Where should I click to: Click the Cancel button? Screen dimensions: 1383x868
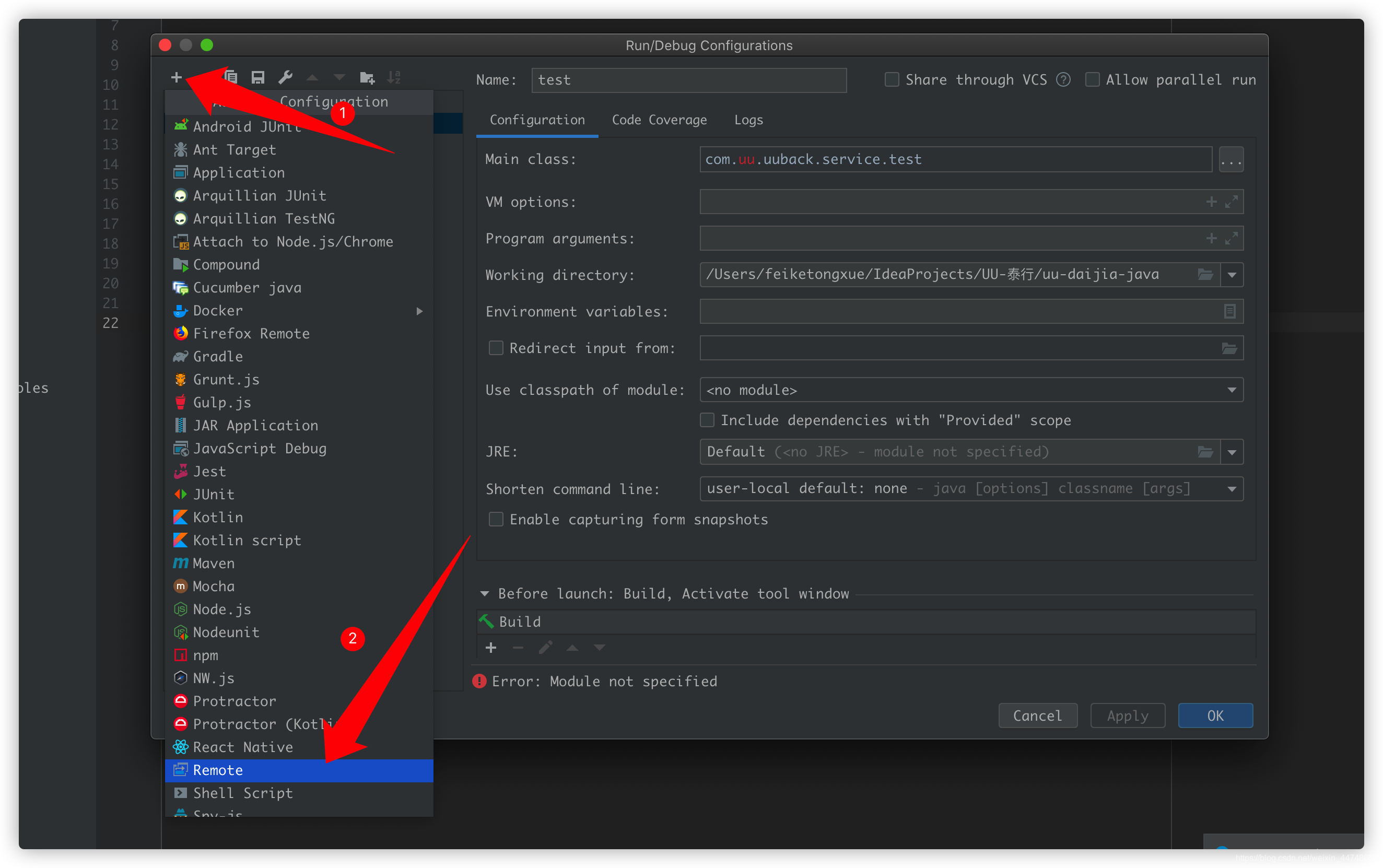[x=1037, y=716]
